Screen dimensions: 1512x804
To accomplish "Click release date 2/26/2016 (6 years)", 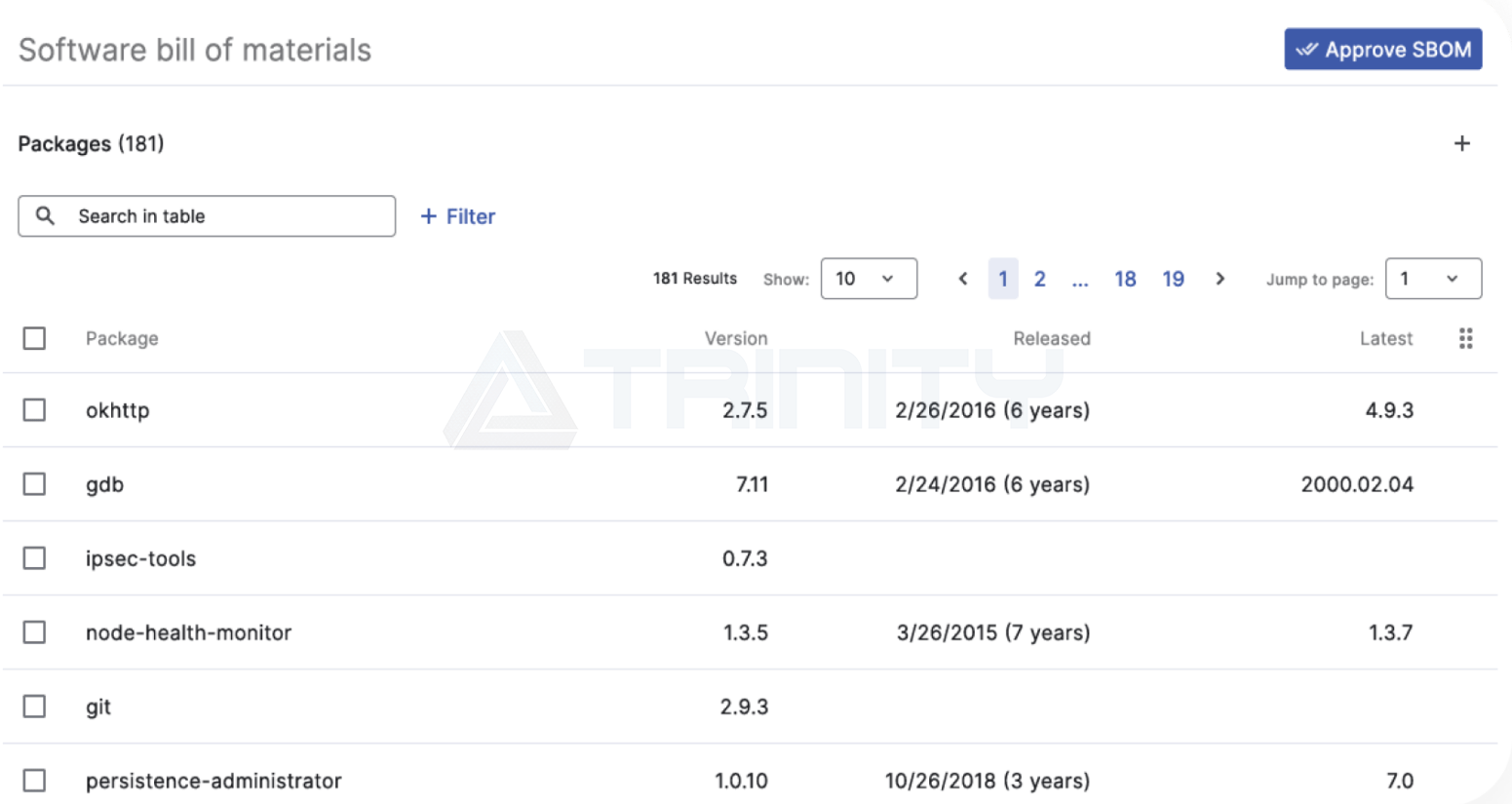I will pyautogui.click(x=992, y=410).
